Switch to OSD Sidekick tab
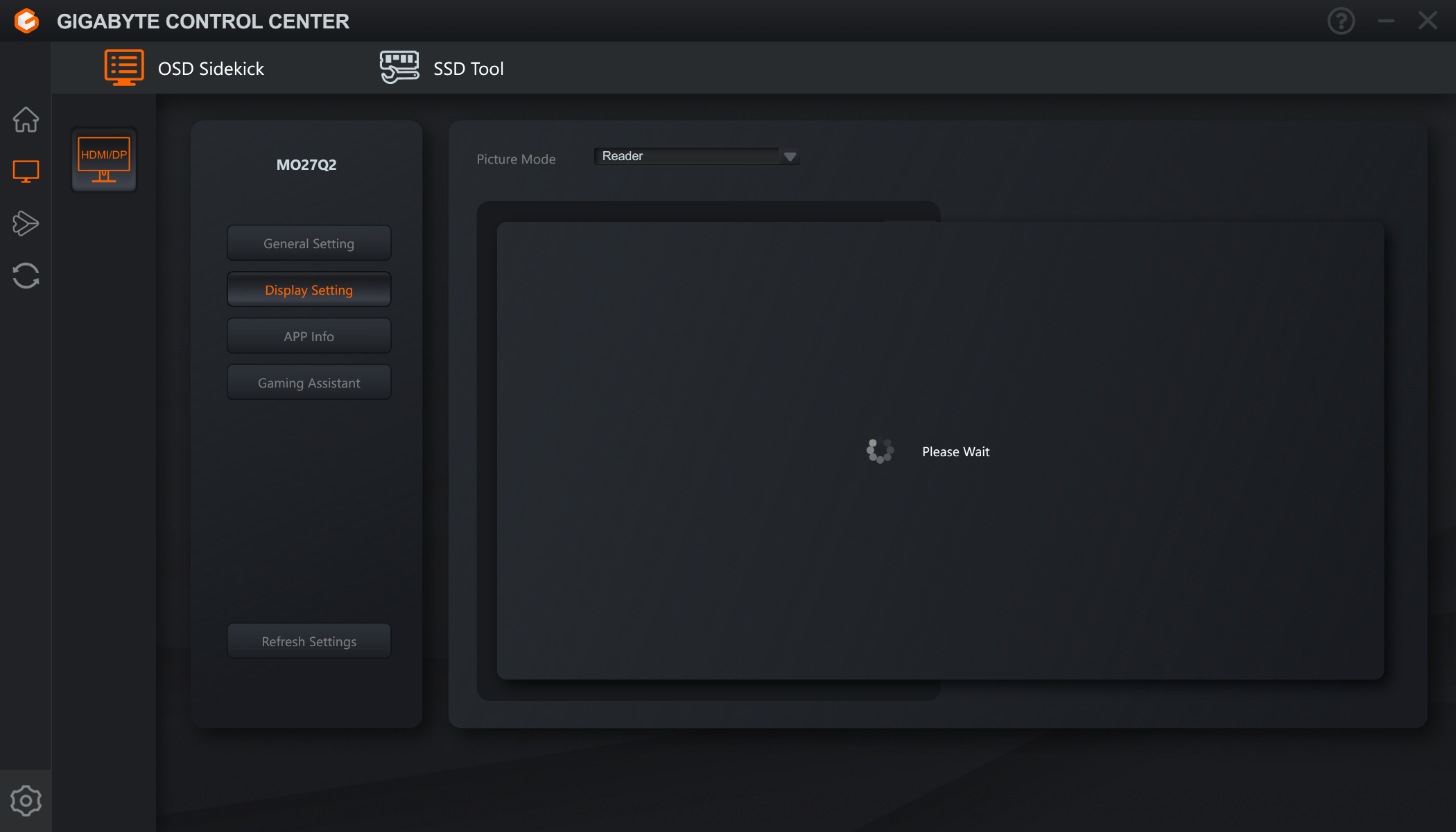Image resolution: width=1456 pixels, height=832 pixels. 211,69
